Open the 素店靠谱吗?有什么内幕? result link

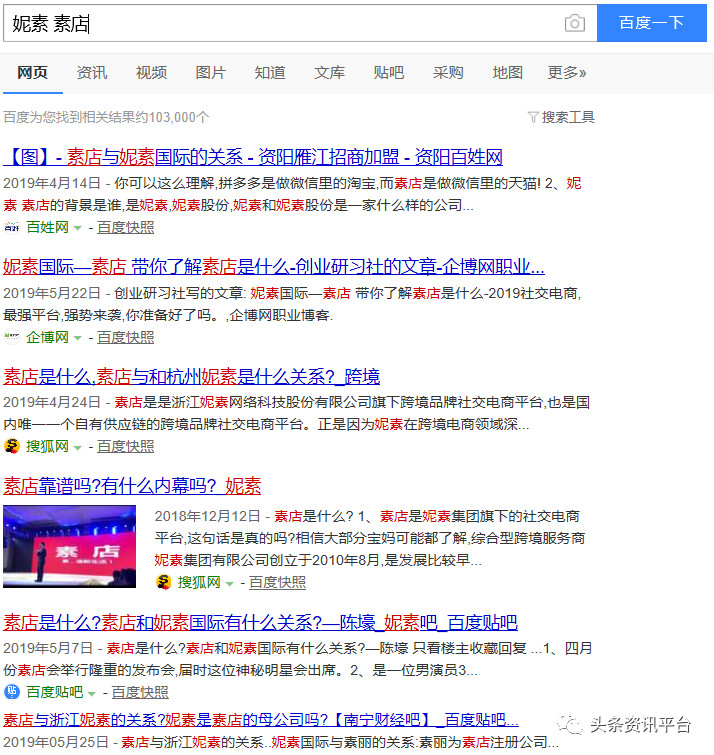coord(132,486)
